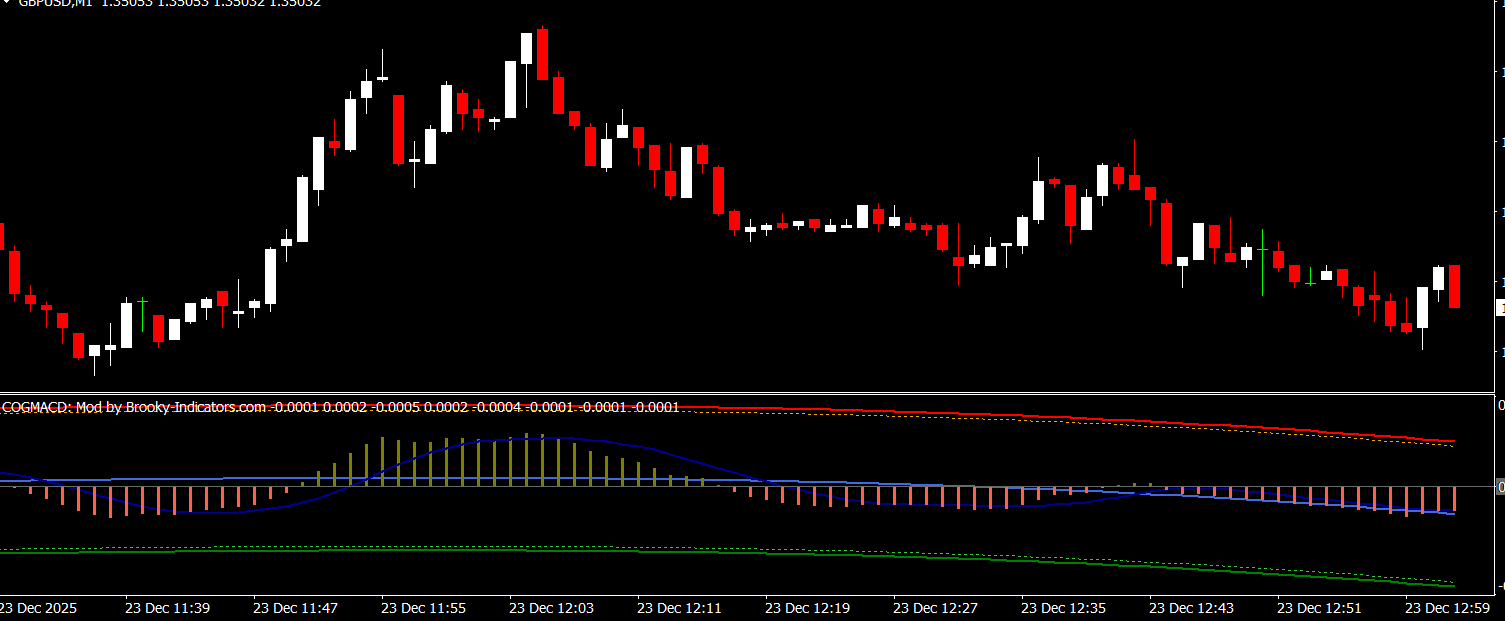This screenshot has width=1505, height=621.
Task: Select the red candle at the chart's highest peak
Action: coord(542,54)
